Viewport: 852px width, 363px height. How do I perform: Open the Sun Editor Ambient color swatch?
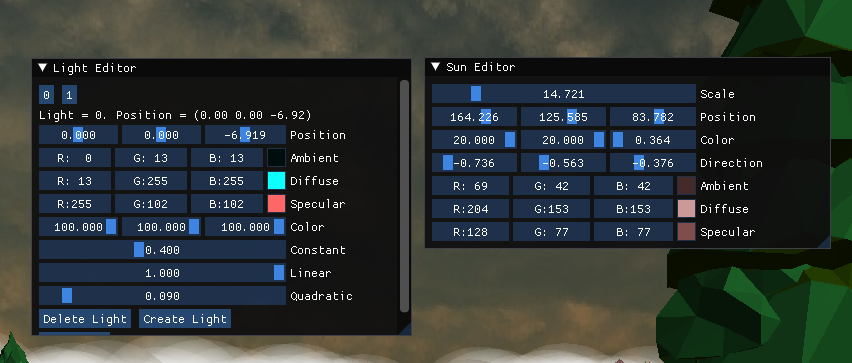click(x=686, y=186)
